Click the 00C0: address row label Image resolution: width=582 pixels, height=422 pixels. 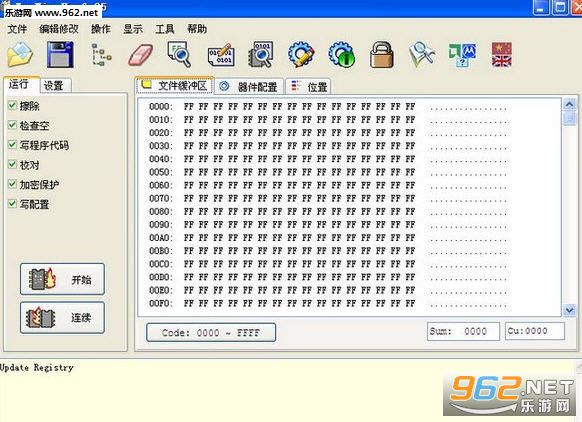point(161,264)
